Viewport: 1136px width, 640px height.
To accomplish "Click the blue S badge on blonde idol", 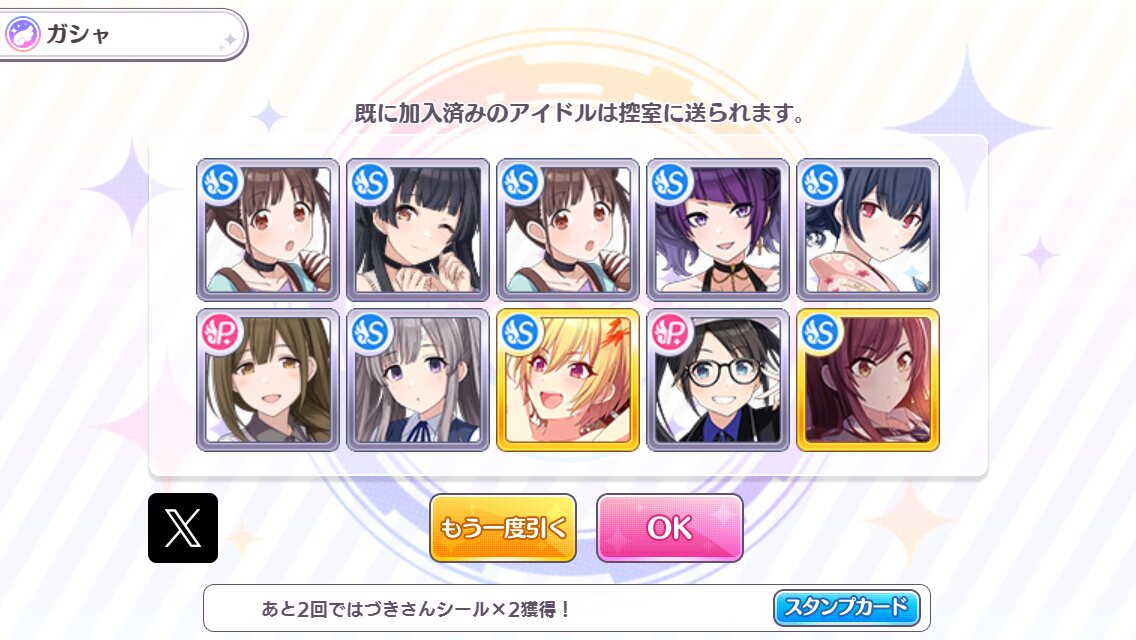I will click(x=520, y=333).
